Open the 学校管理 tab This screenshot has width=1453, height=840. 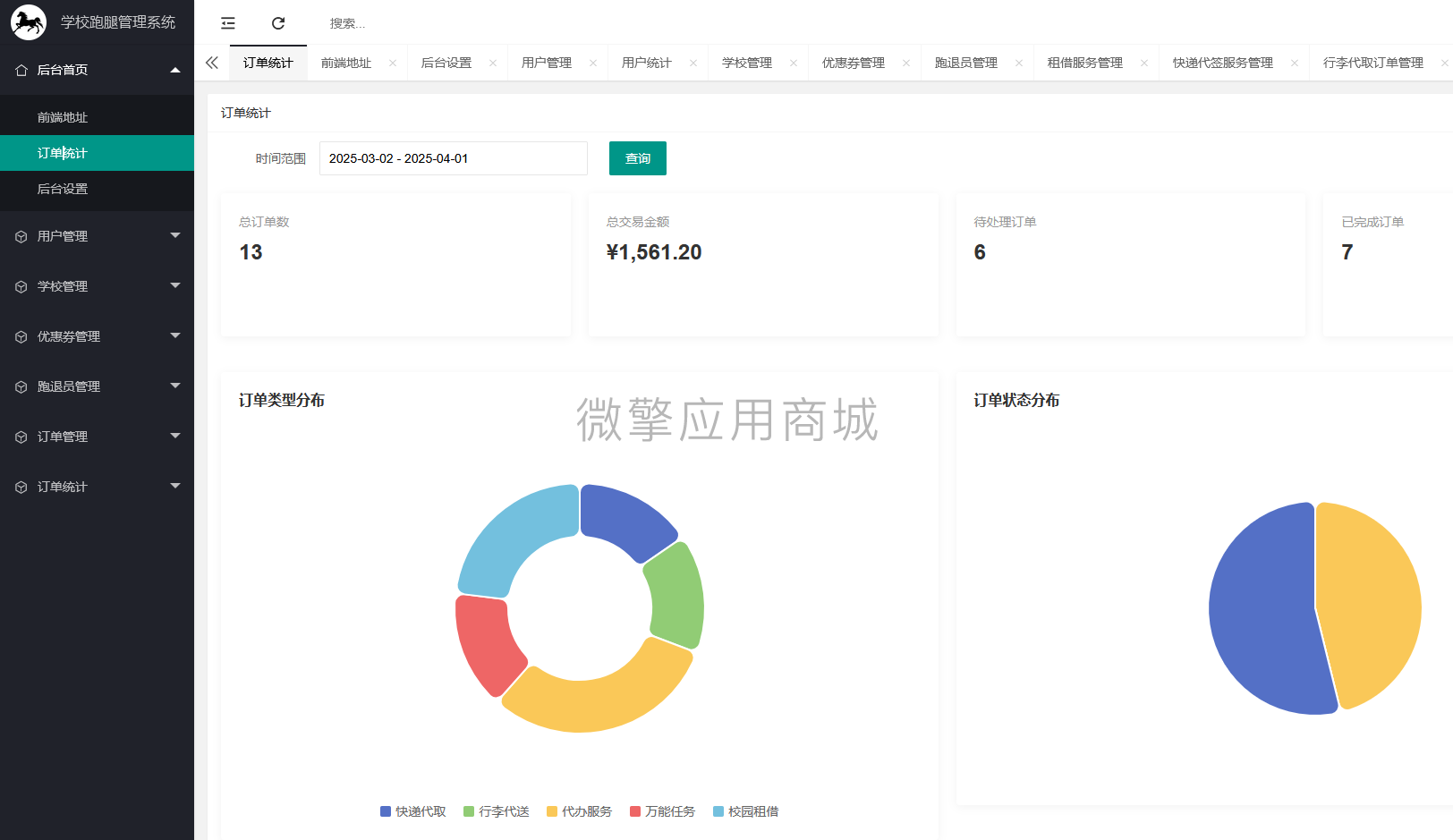click(x=747, y=63)
